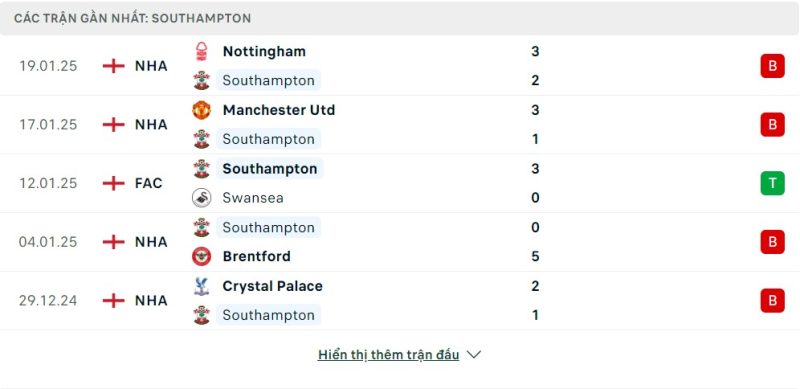Image resolution: width=800 pixels, height=389 pixels.
Task: Click the FAC competition label
Action: point(148,183)
